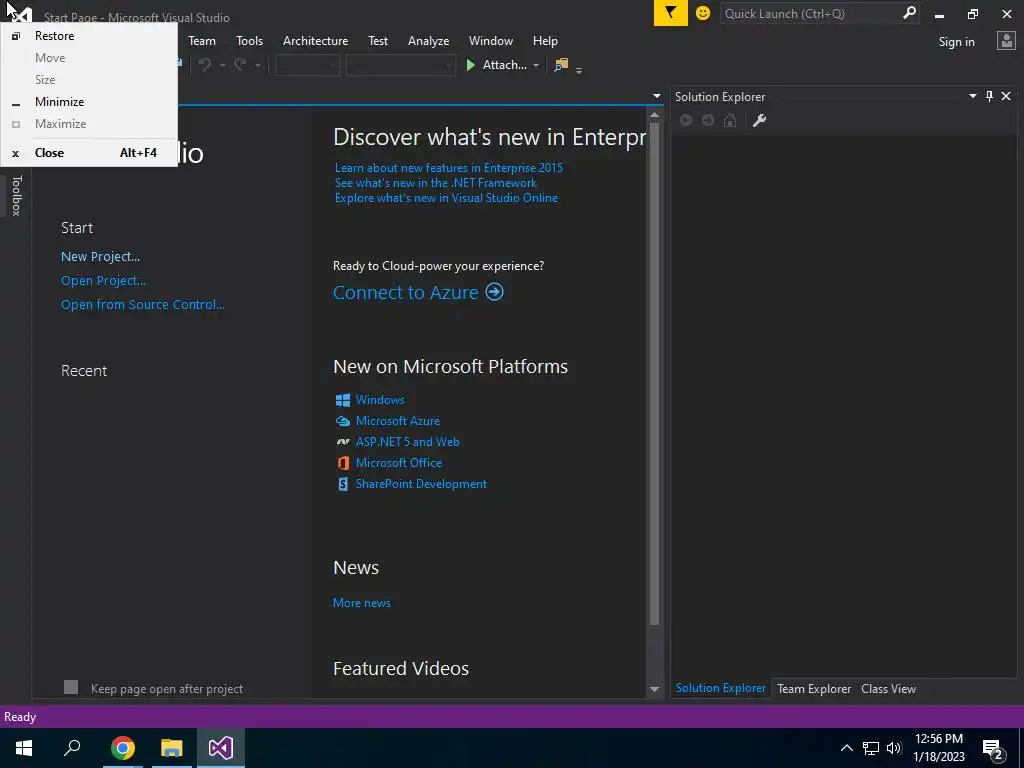This screenshot has height=768, width=1024.
Task: Open the Tools menu
Action: (249, 40)
